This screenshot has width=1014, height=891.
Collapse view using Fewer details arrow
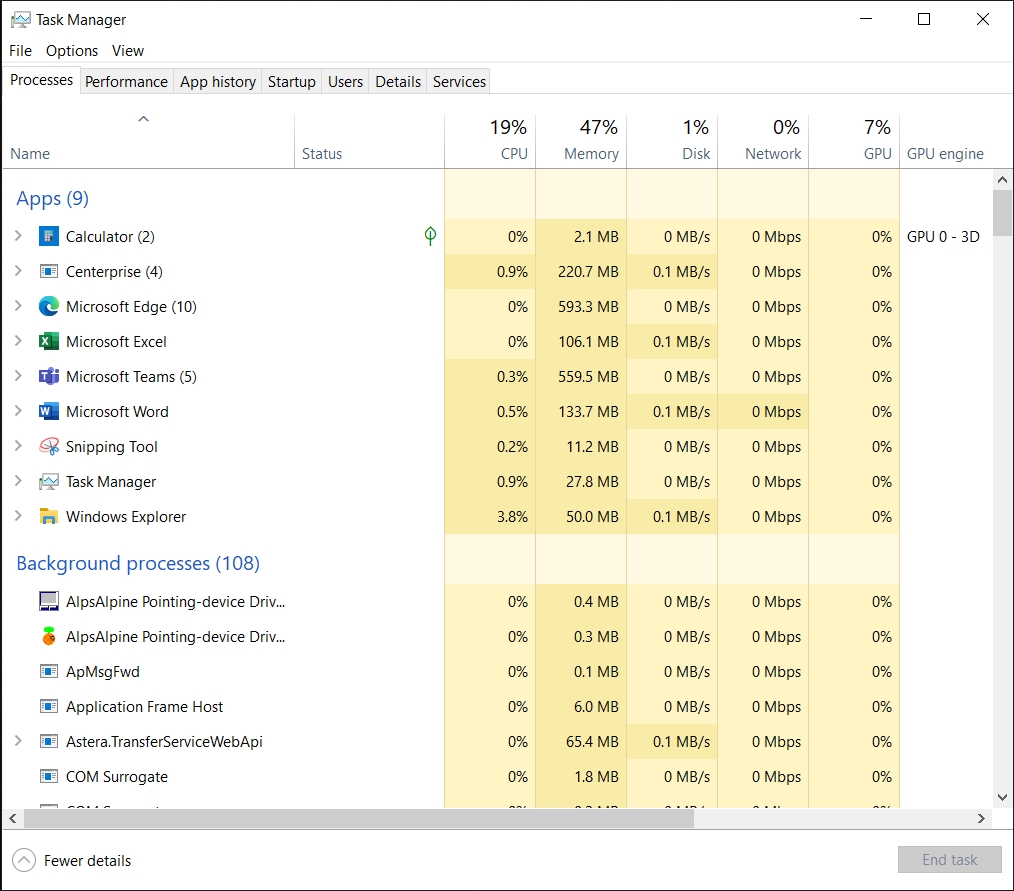tap(24, 860)
